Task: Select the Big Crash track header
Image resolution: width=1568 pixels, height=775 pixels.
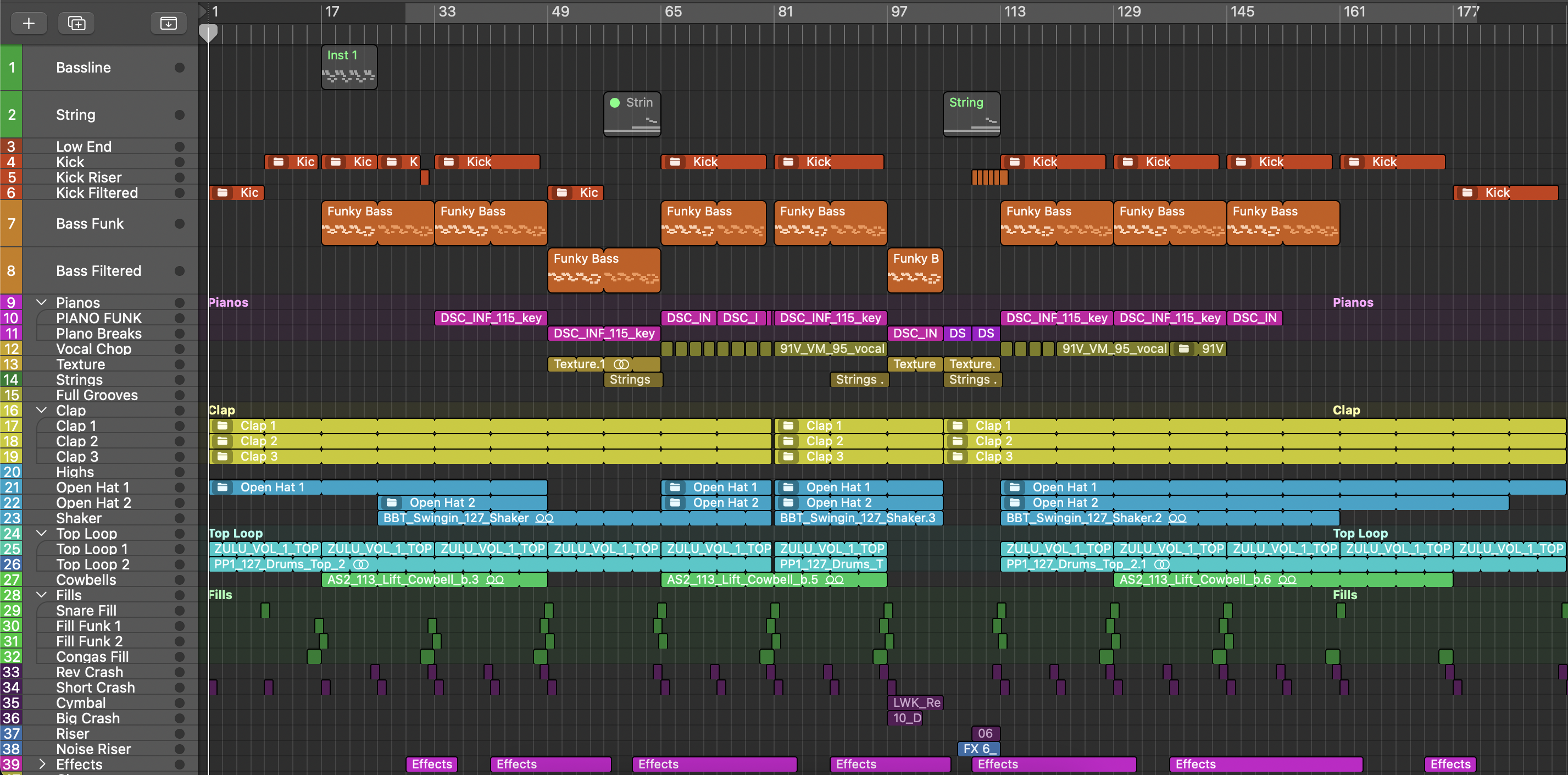Action: pos(88,718)
